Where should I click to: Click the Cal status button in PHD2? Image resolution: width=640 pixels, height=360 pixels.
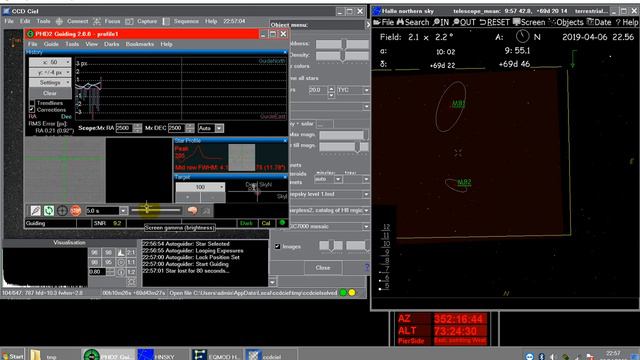tap(266, 223)
